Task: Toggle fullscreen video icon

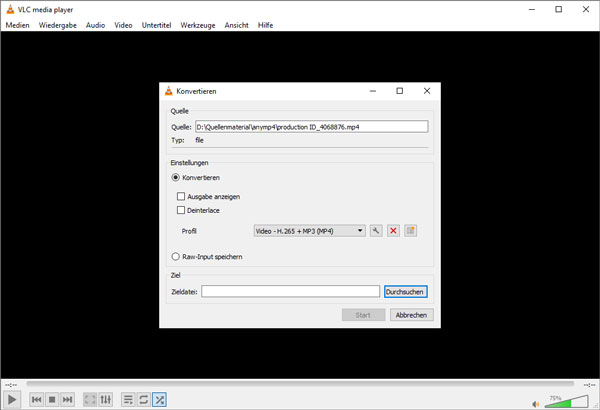Action: click(90, 400)
